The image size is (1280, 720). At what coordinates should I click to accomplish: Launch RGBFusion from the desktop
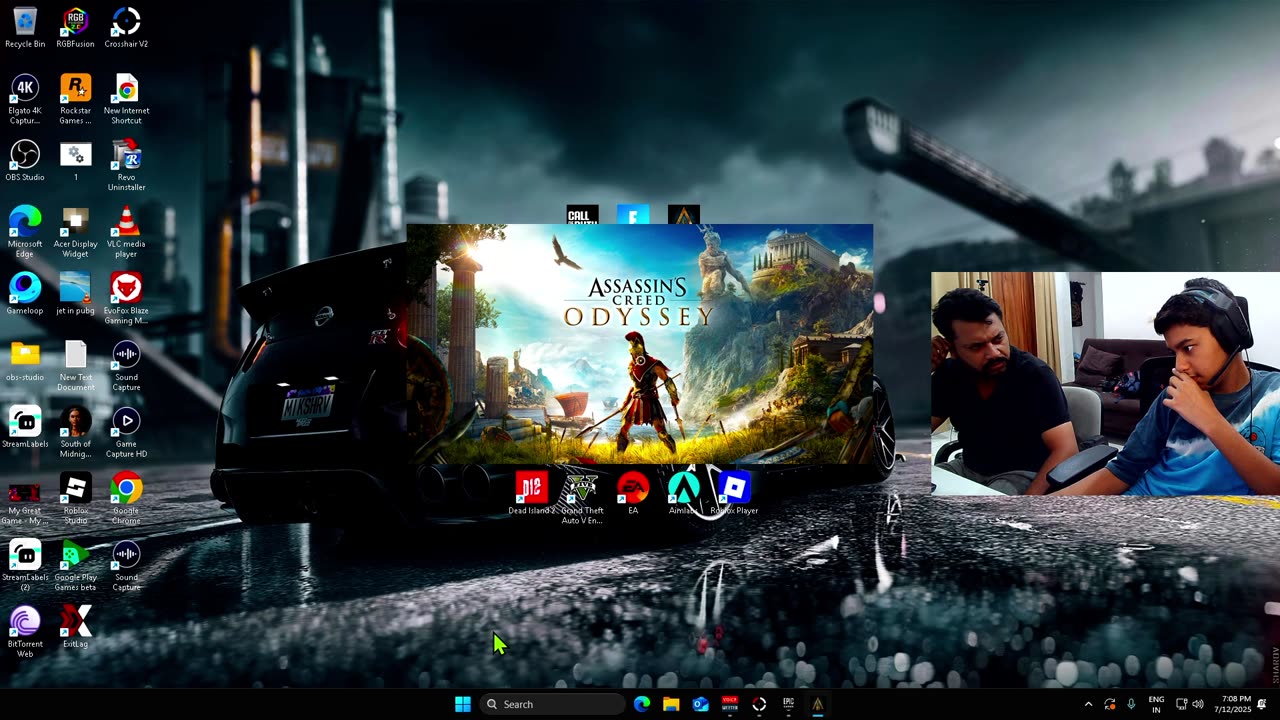click(x=75, y=28)
